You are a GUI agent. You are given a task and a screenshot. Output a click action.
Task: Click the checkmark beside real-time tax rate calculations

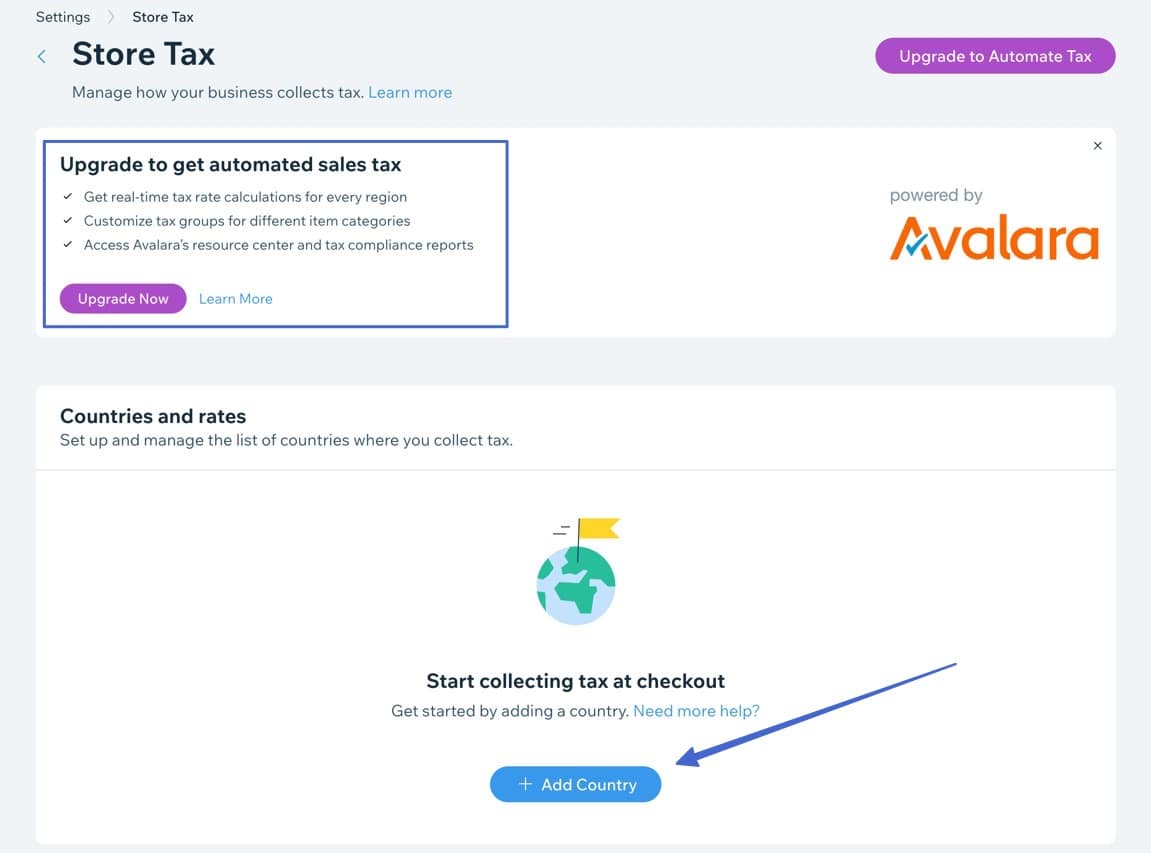[67, 196]
